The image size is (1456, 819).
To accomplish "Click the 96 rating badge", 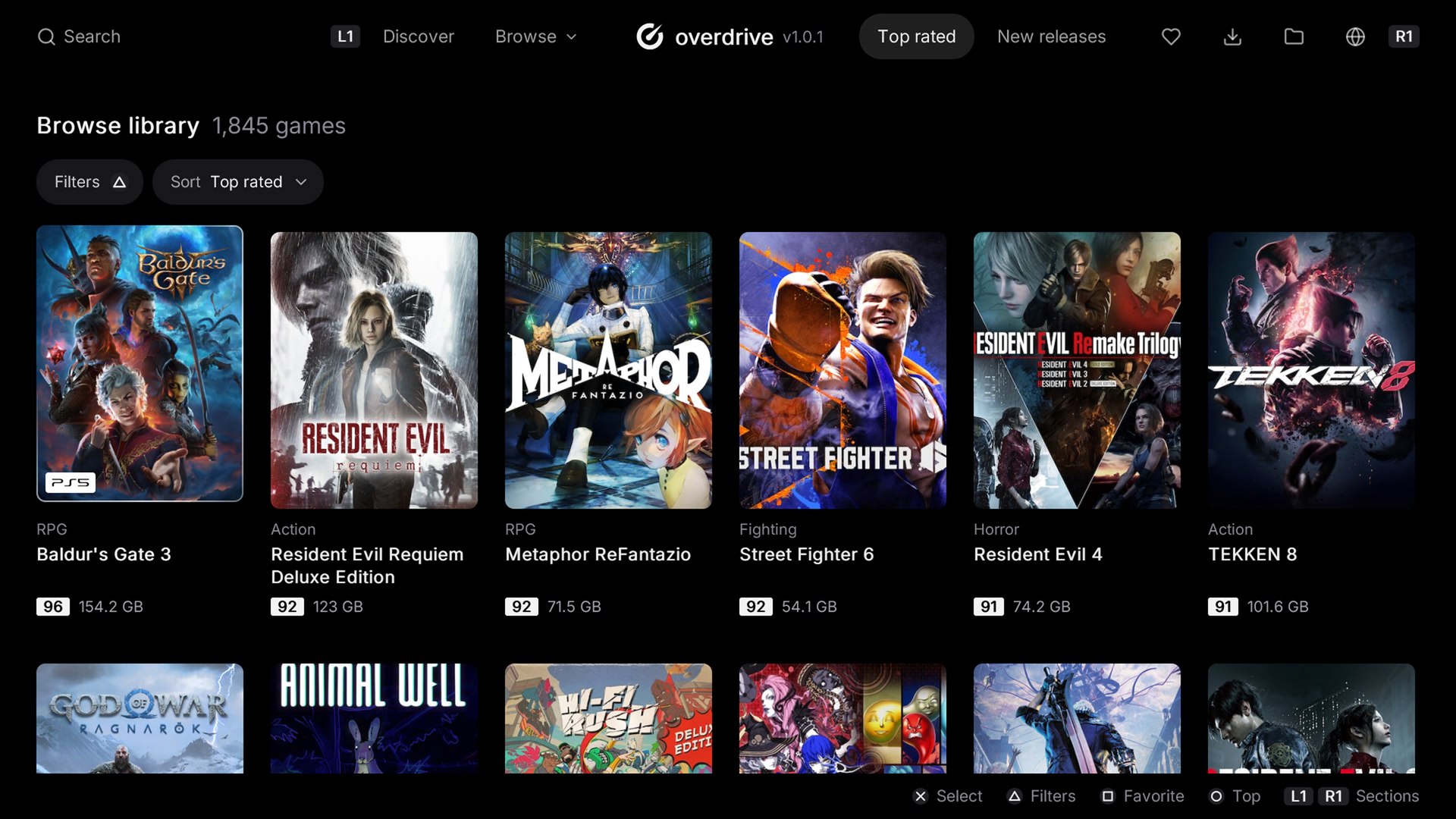I will (x=53, y=607).
